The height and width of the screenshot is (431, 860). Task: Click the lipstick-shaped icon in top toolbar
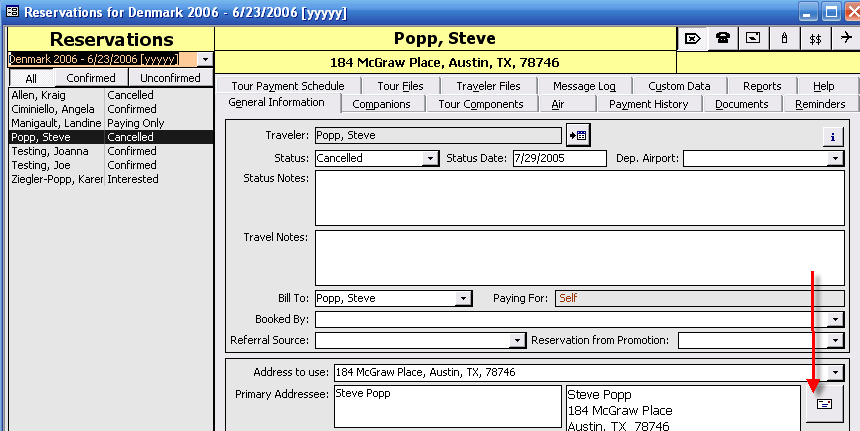tap(784, 38)
